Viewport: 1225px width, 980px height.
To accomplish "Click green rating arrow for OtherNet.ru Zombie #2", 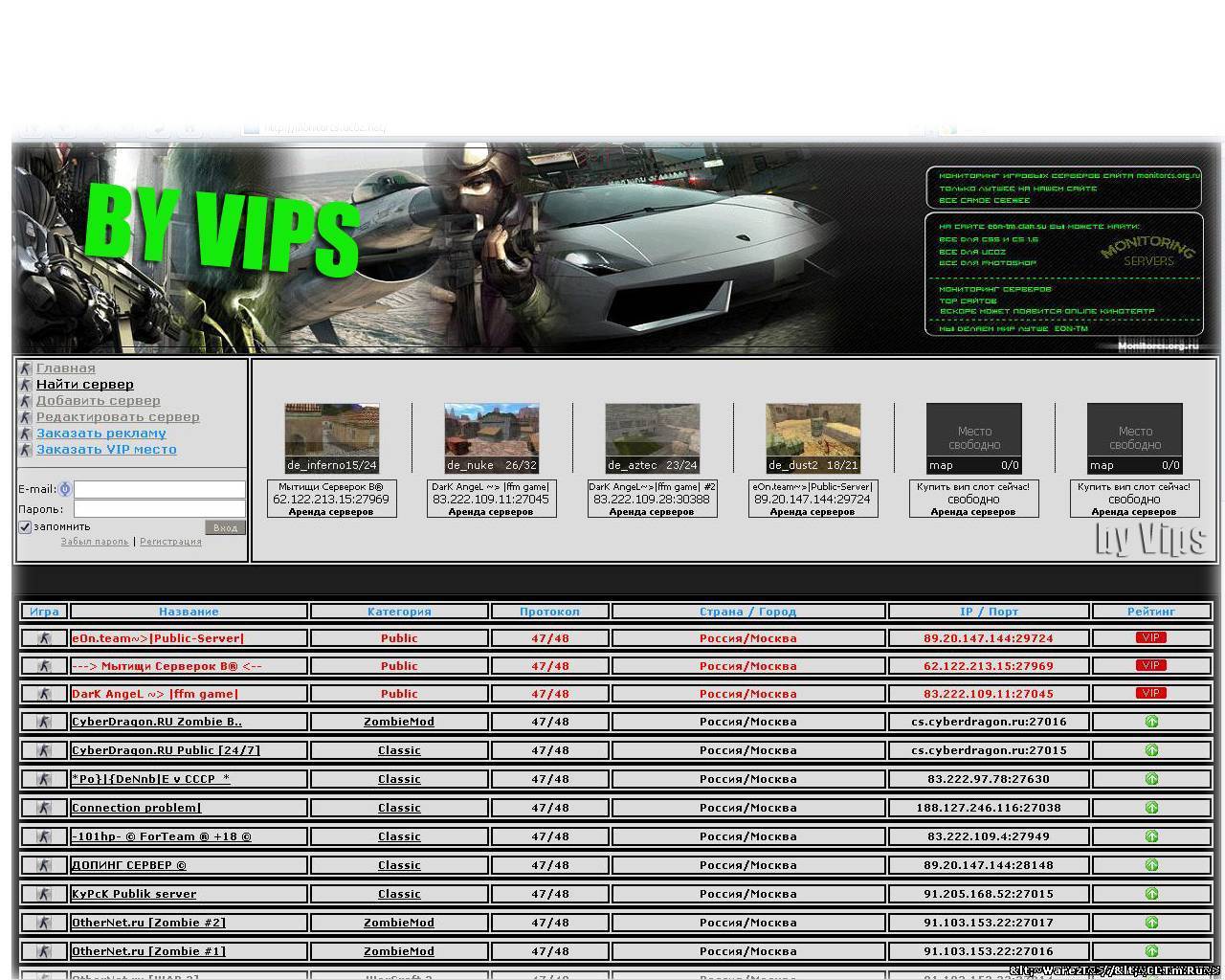I will click(x=1151, y=923).
